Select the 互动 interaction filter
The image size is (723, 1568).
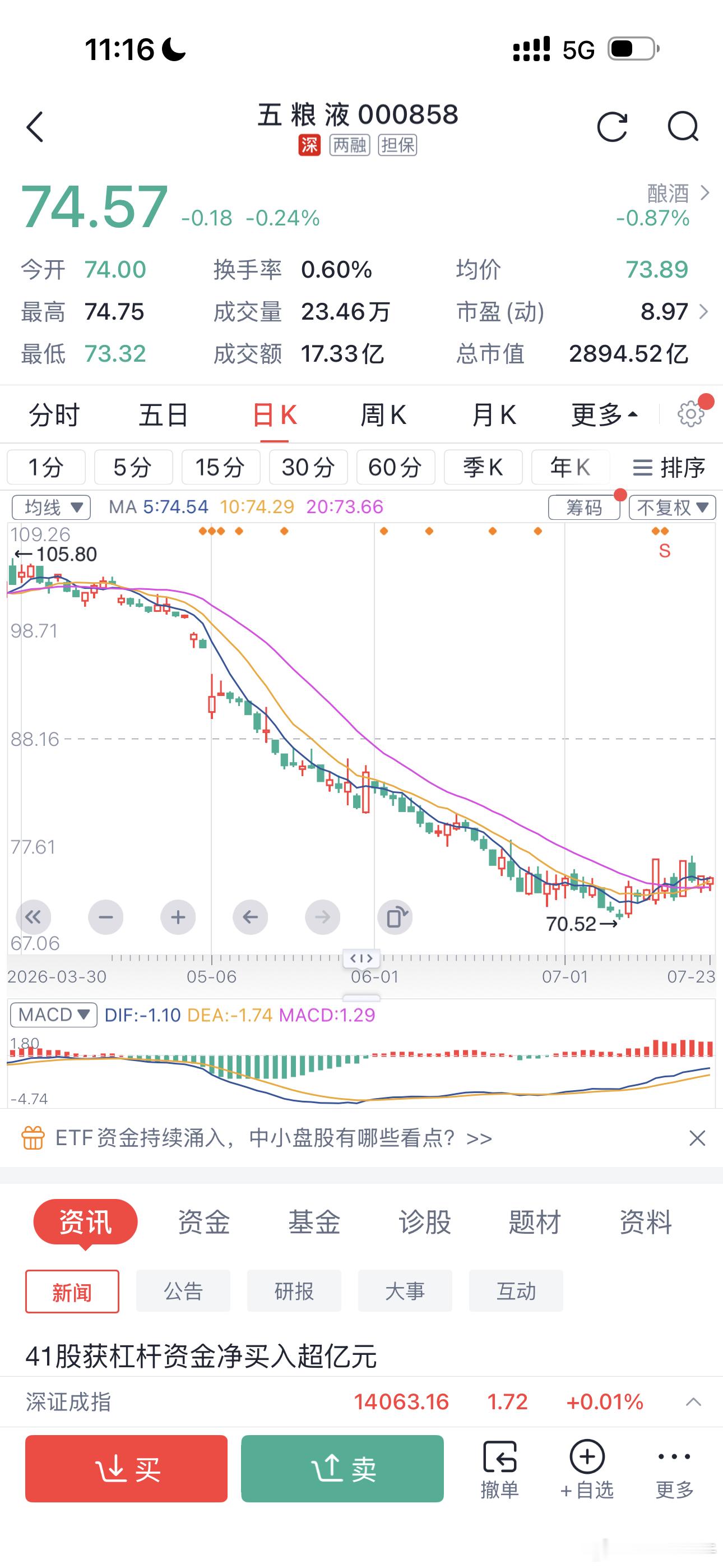(516, 1291)
